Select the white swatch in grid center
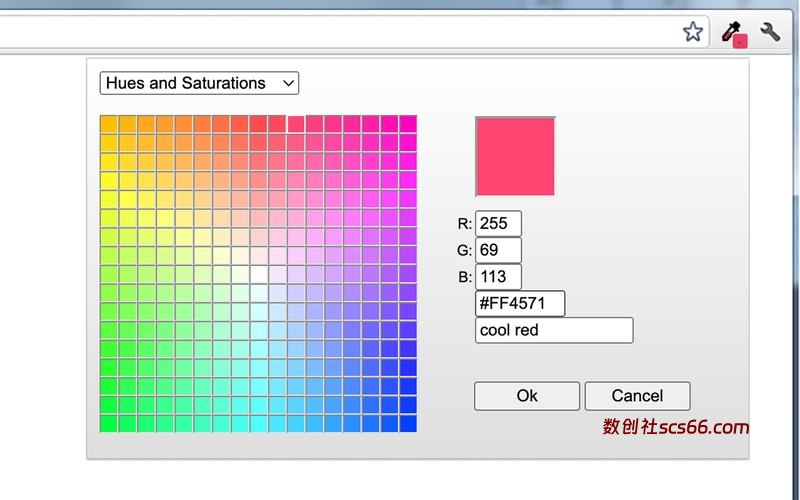This screenshot has height=500, width=800. point(258,274)
